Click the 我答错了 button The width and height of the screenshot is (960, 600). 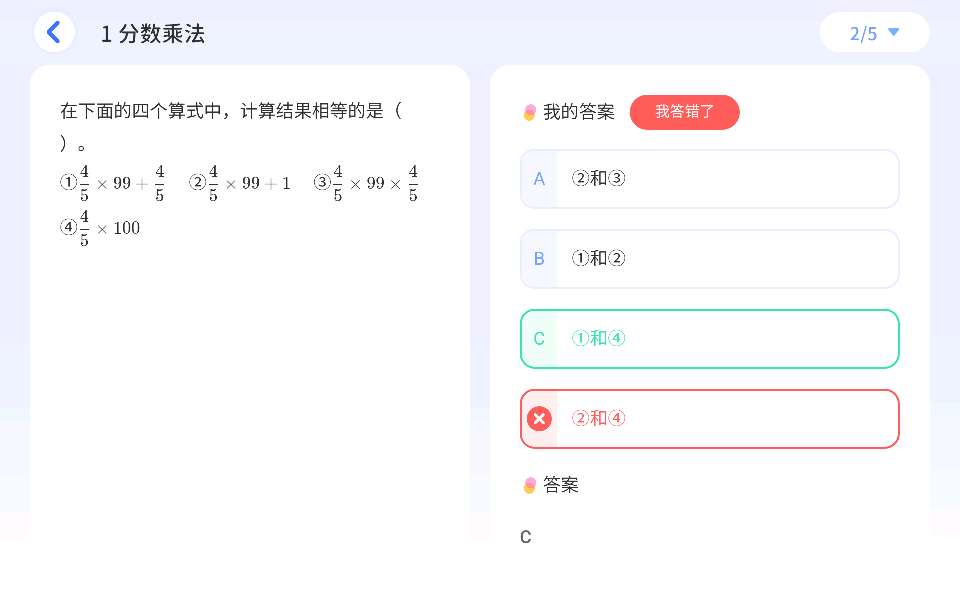[684, 112]
